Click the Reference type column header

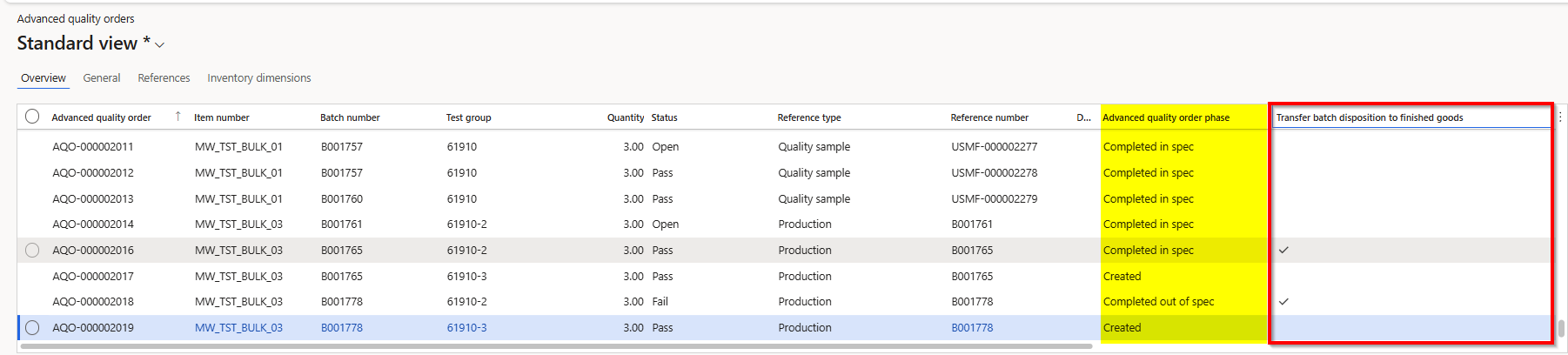click(x=809, y=117)
